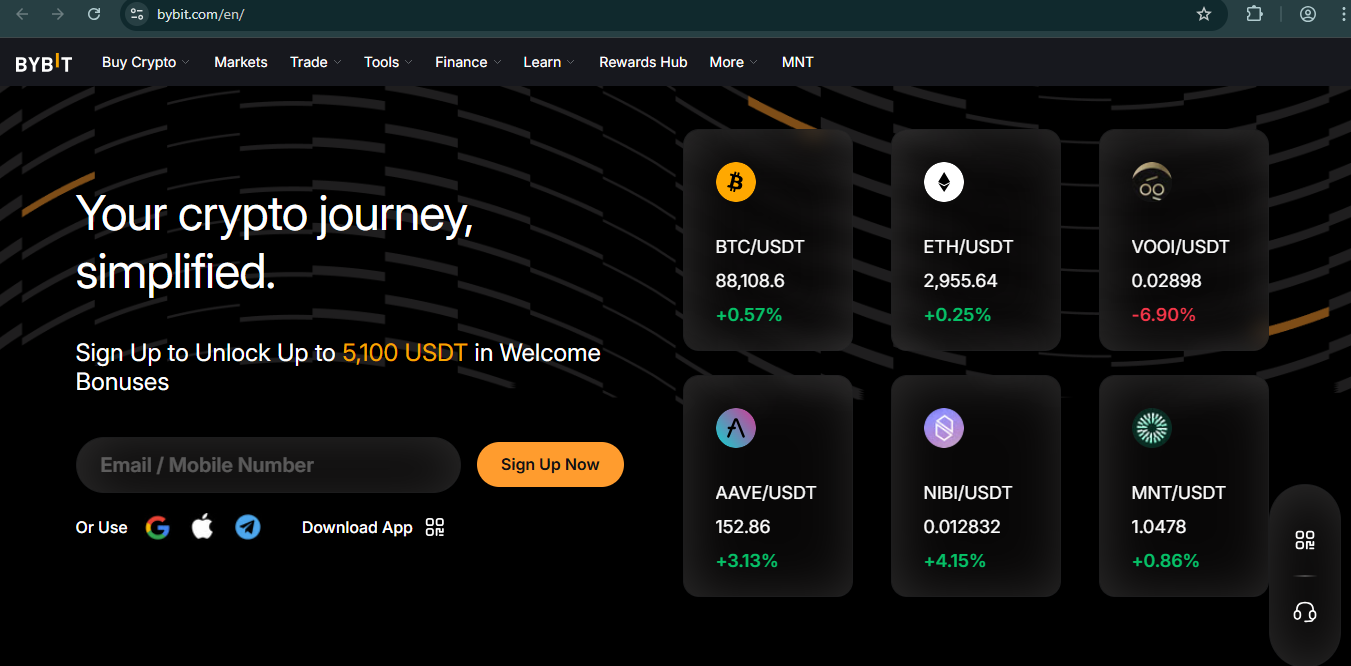This screenshot has height=666, width=1351.
Task: Click the NIBI/USDT pair label
Action: pyautogui.click(x=968, y=493)
